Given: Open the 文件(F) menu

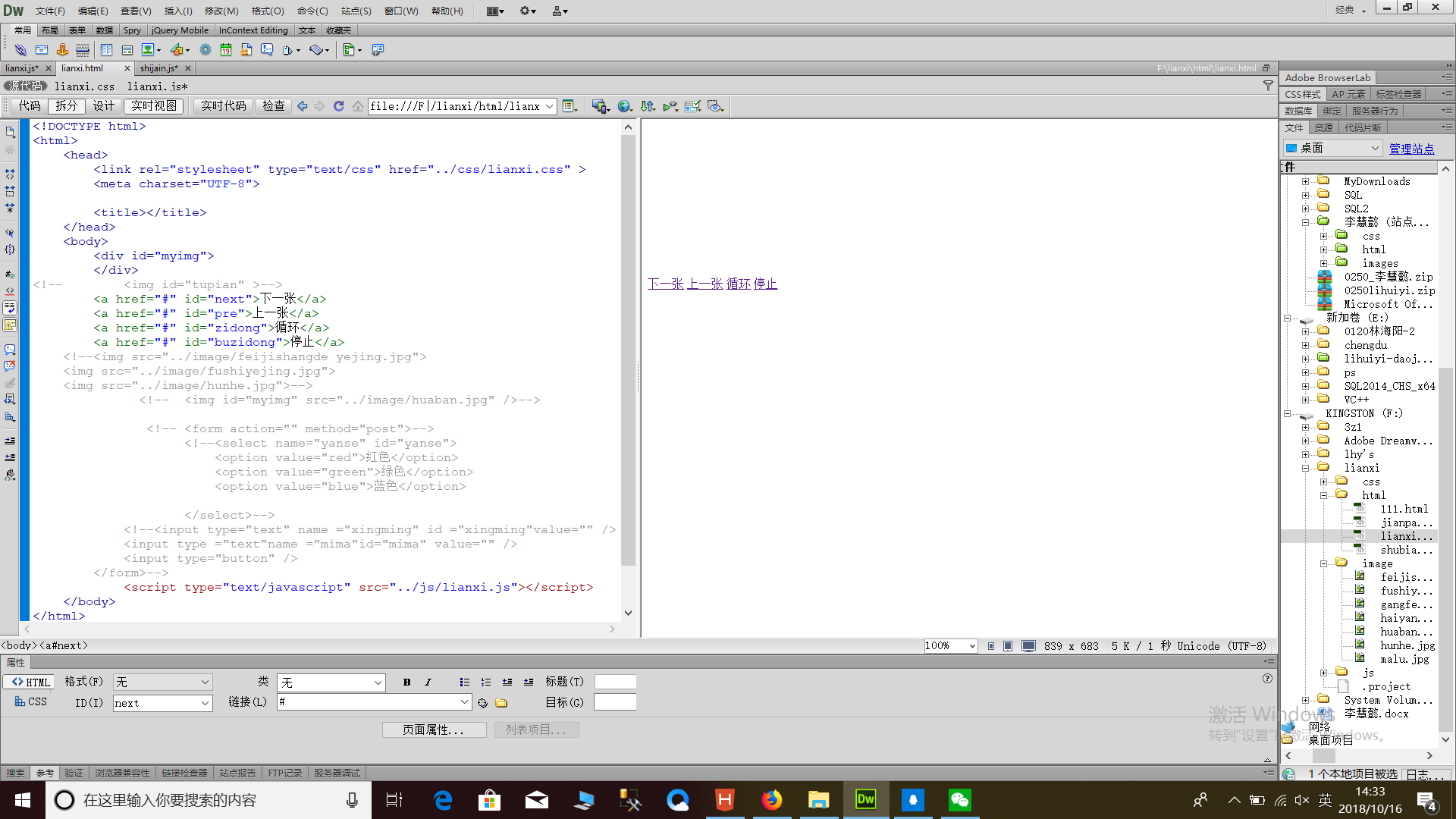Looking at the screenshot, I should pyautogui.click(x=50, y=11).
